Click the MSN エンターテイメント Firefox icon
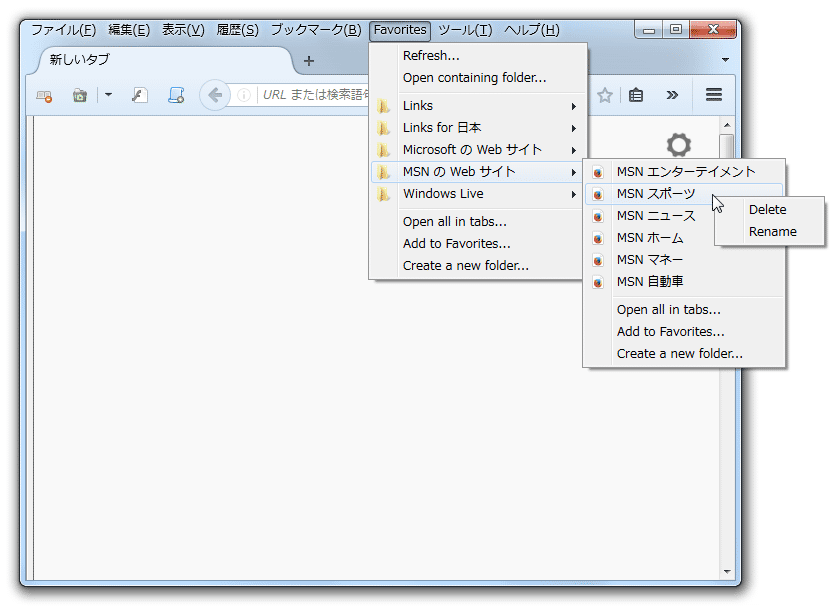The height and width of the screenshot is (608, 836). (598, 172)
